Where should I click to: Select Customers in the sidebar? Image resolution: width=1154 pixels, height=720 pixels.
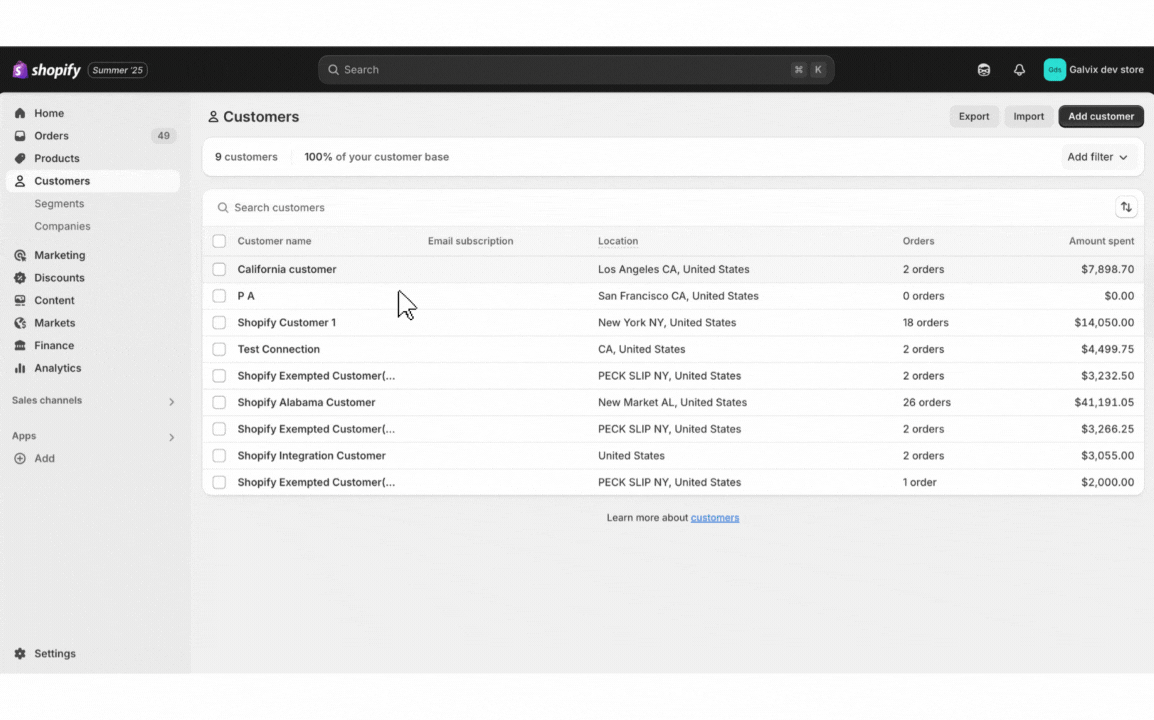click(x=93, y=181)
